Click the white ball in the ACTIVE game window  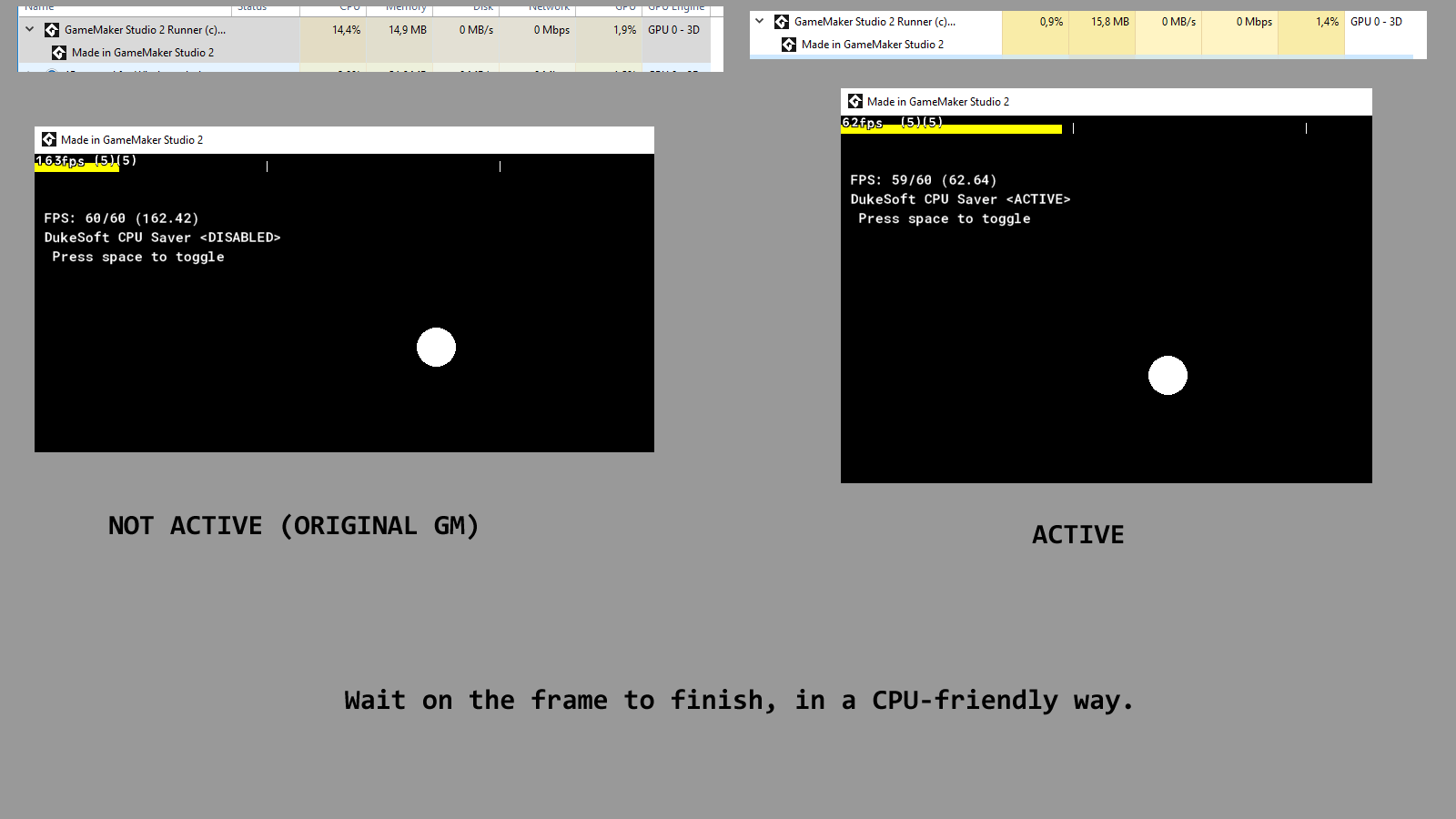click(1168, 375)
